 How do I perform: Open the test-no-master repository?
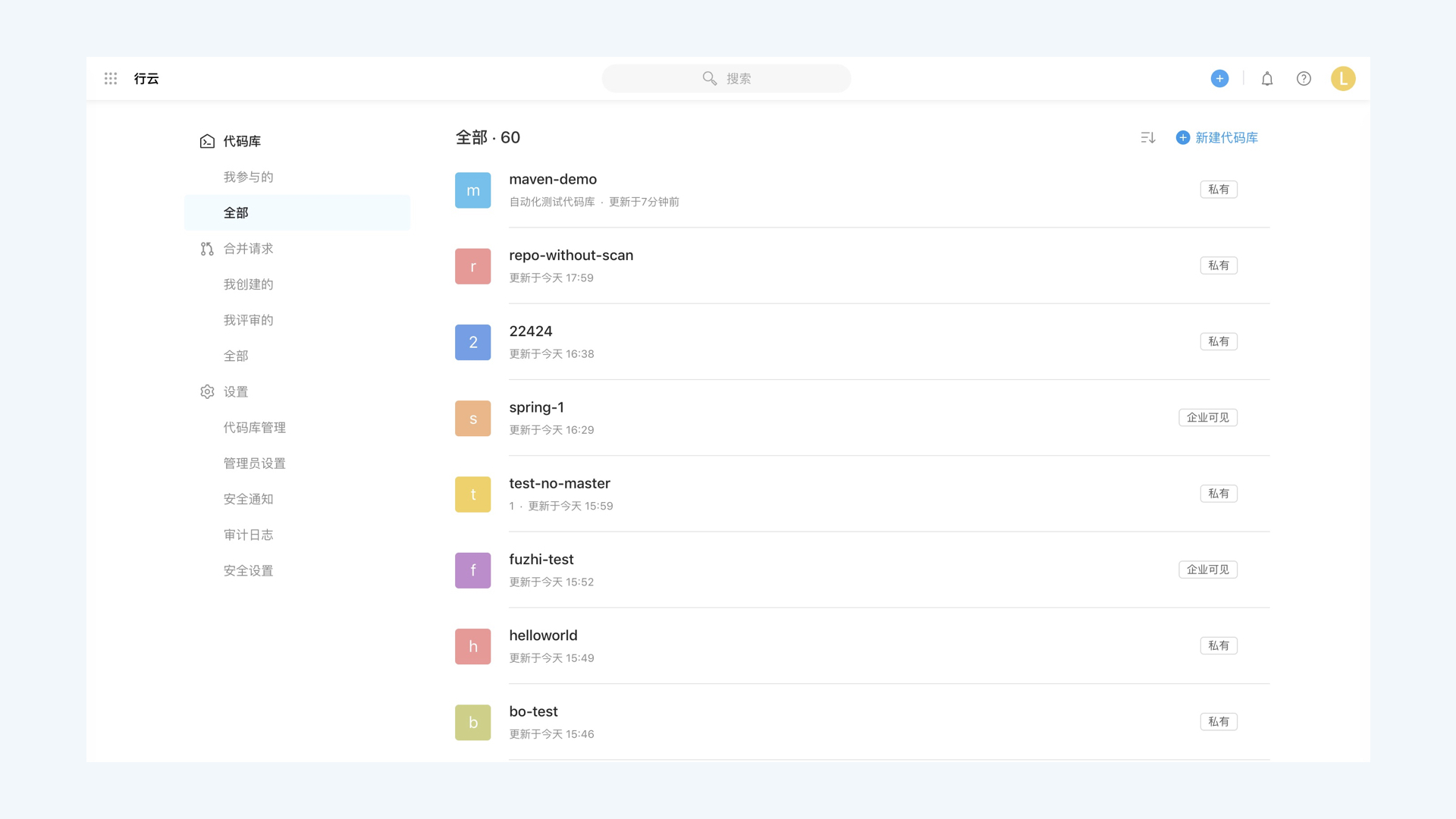[560, 483]
